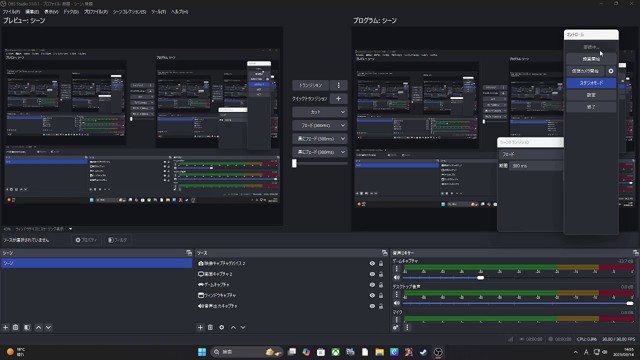640x360 pixels.
Task: Open Steam from the taskbar
Action: pyautogui.click(x=423, y=352)
